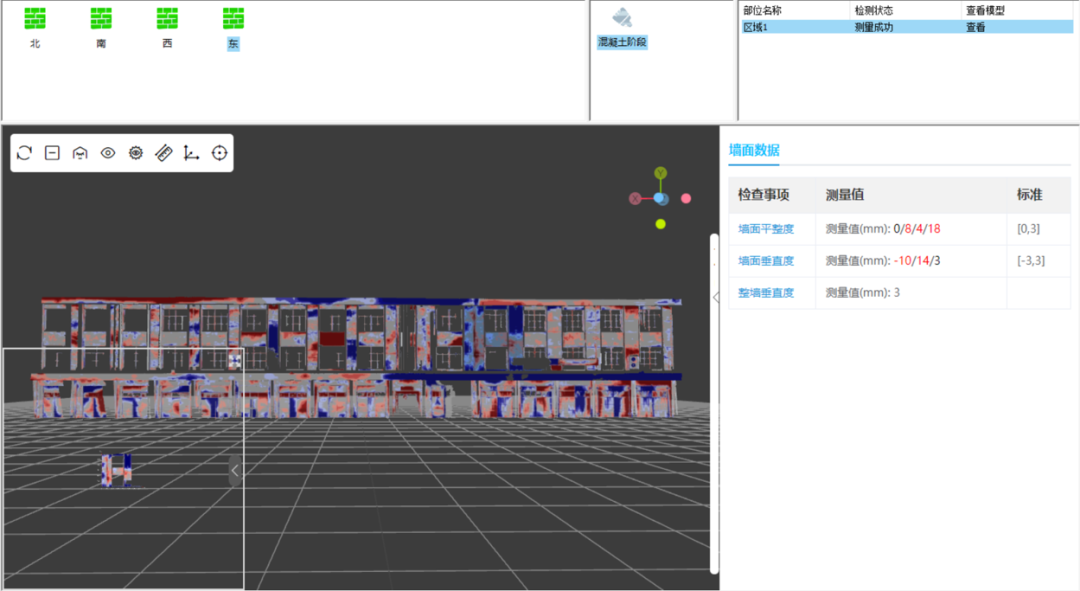Screen dimensions: 1080x591
Task: Select the ruler measurement tool
Action: (164, 153)
